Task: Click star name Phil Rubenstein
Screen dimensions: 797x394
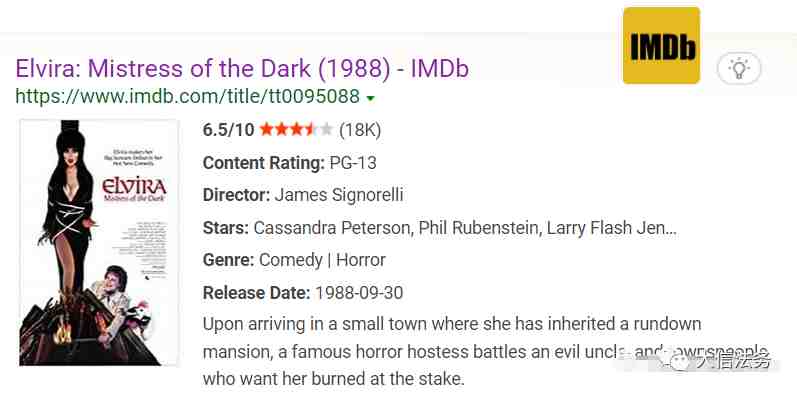Action: 478,228
